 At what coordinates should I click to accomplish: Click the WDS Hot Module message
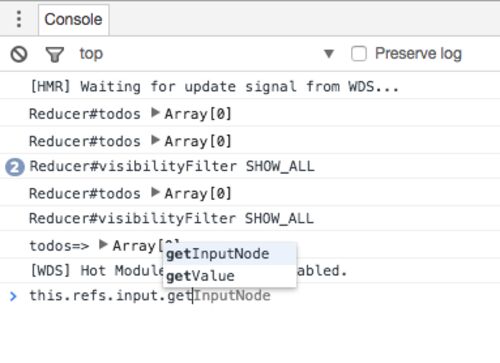(x=189, y=271)
